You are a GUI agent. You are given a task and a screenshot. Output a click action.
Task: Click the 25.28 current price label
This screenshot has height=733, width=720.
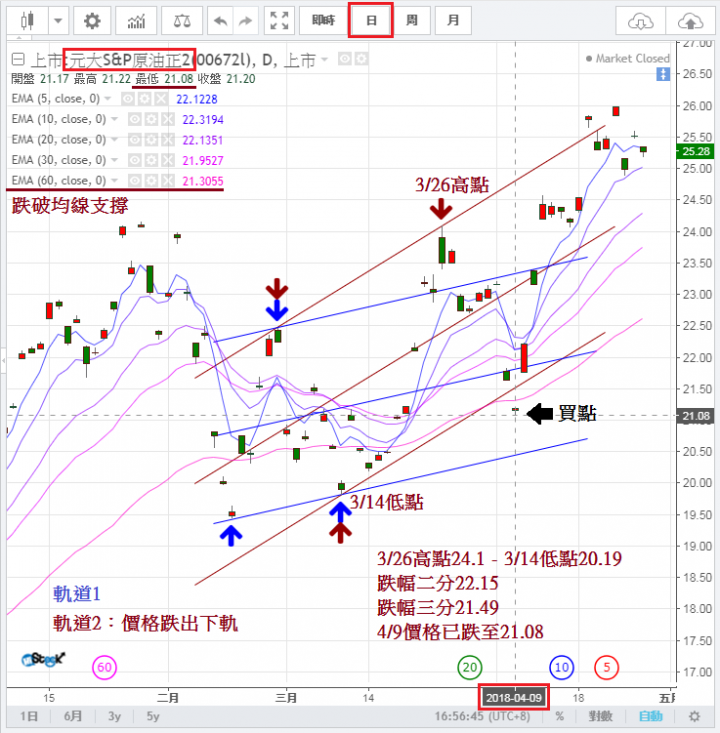point(695,151)
